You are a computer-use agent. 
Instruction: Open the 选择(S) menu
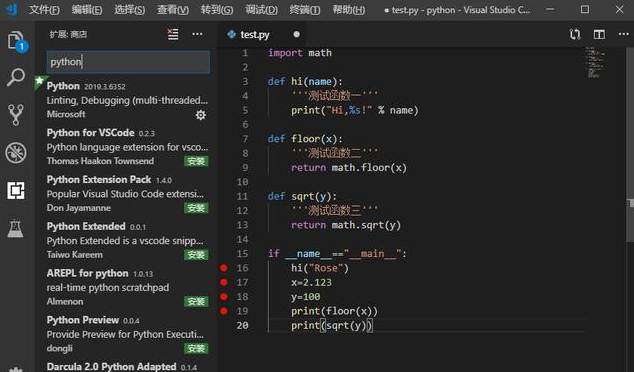pyautogui.click(x=129, y=9)
